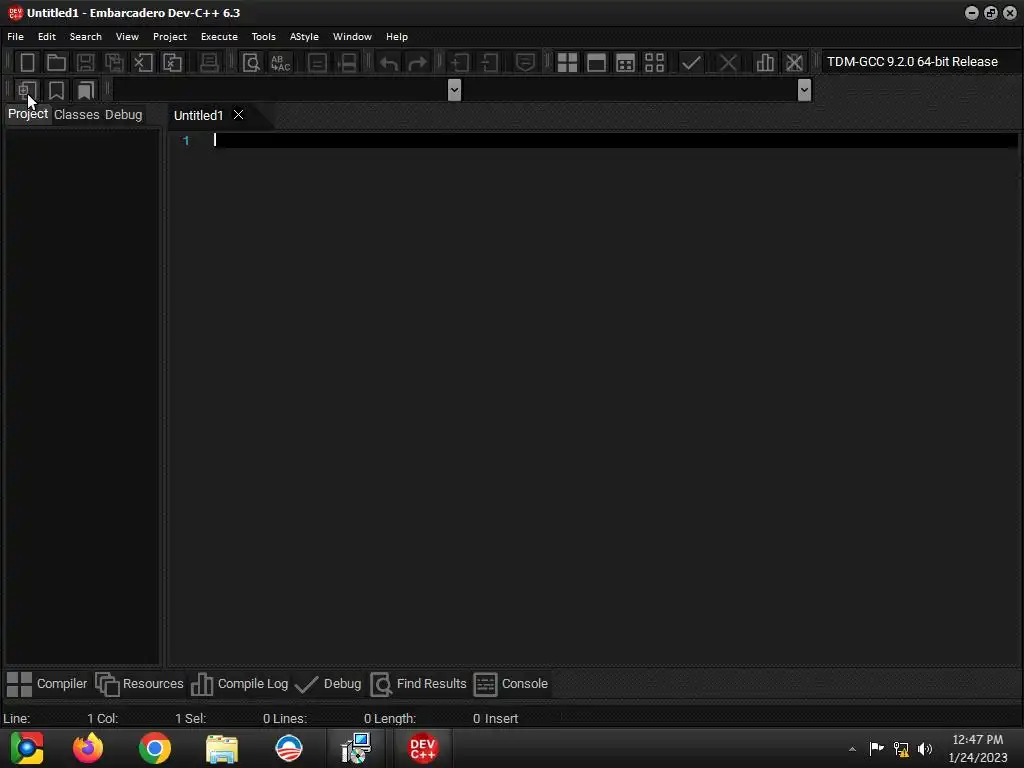Expand the function list combo dropdown
Viewport: 1024px width, 768px height.
tap(804, 89)
